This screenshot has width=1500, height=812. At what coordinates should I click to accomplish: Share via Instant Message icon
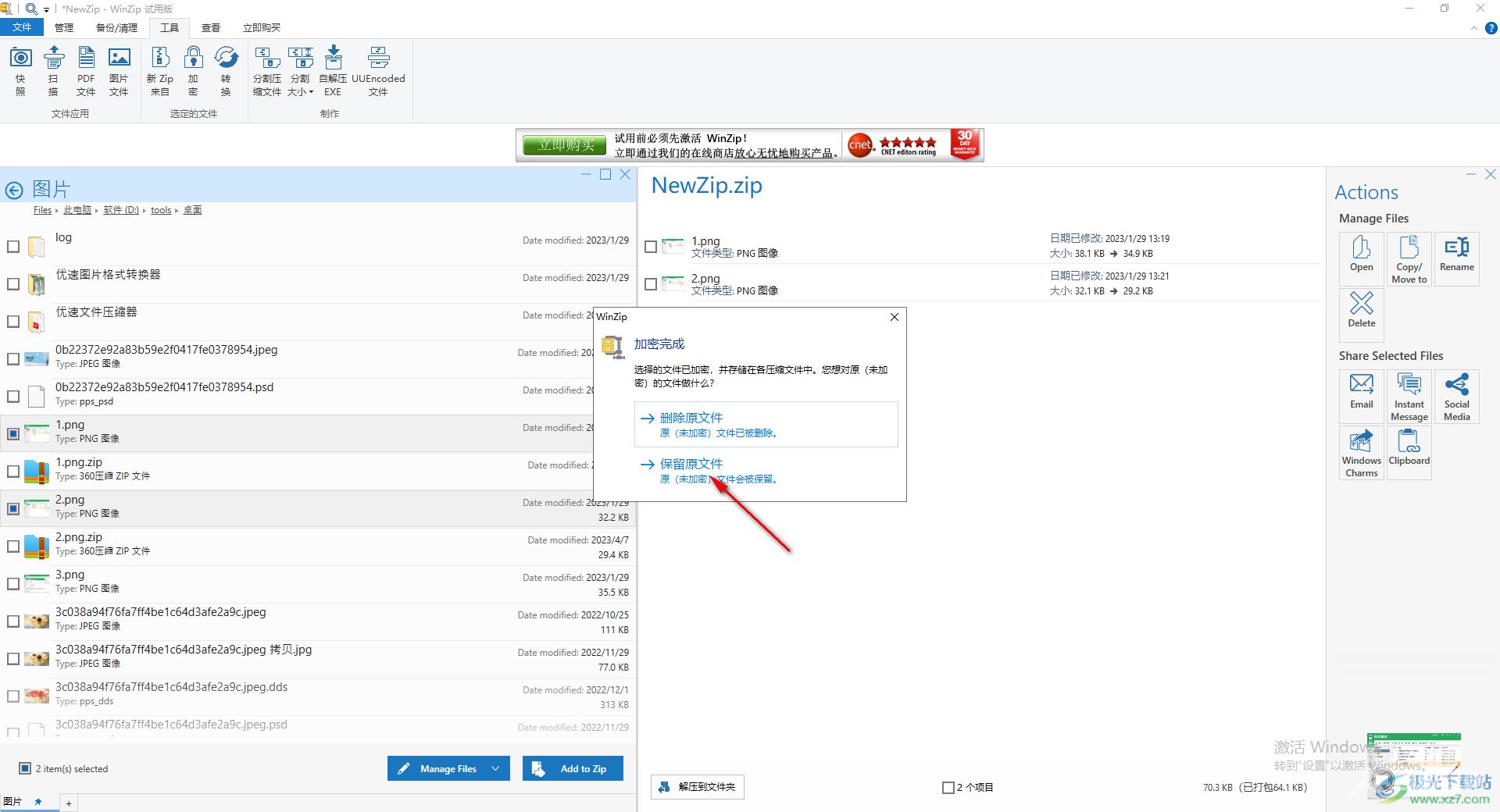[x=1409, y=396]
